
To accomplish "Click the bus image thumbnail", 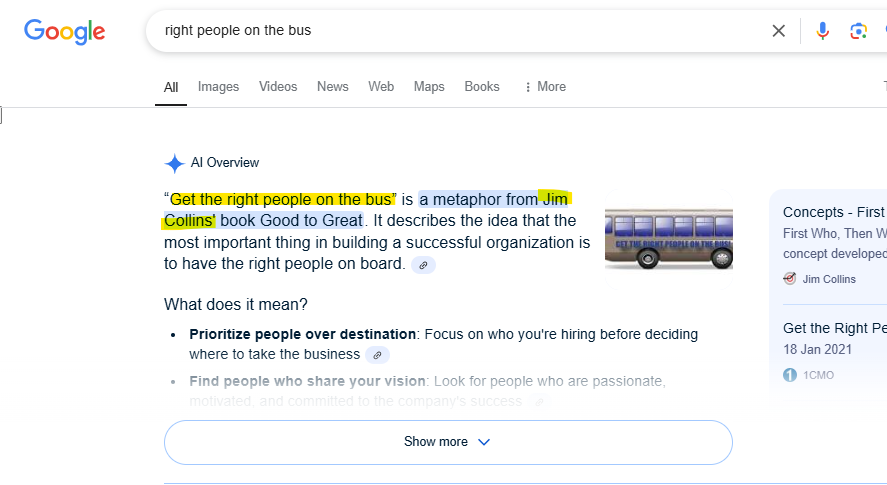I will pyautogui.click(x=668, y=239).
